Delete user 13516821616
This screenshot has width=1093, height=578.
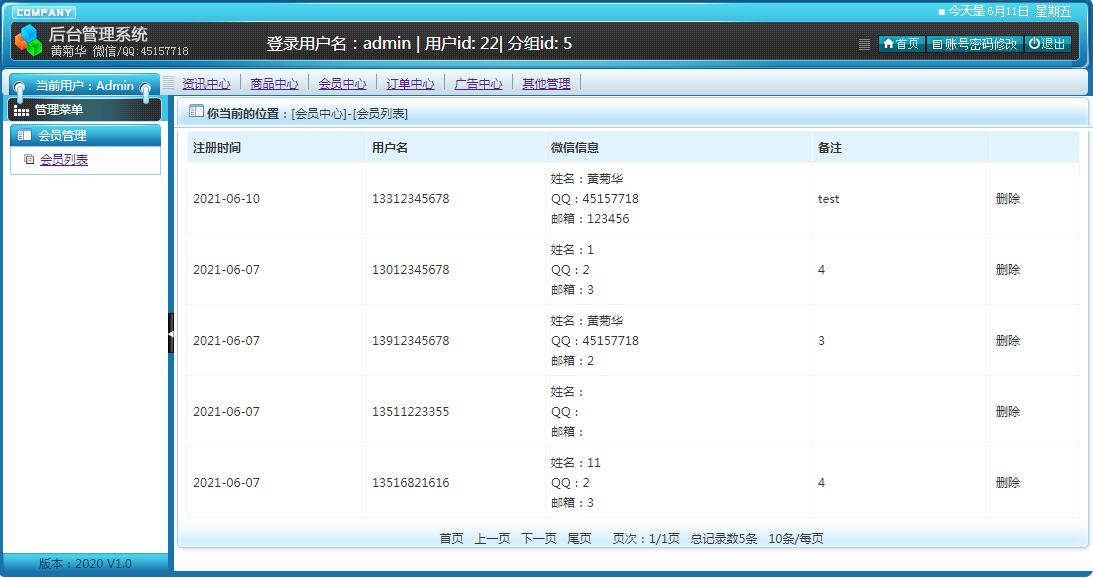pyautogui.click(x=1008, y=482)
